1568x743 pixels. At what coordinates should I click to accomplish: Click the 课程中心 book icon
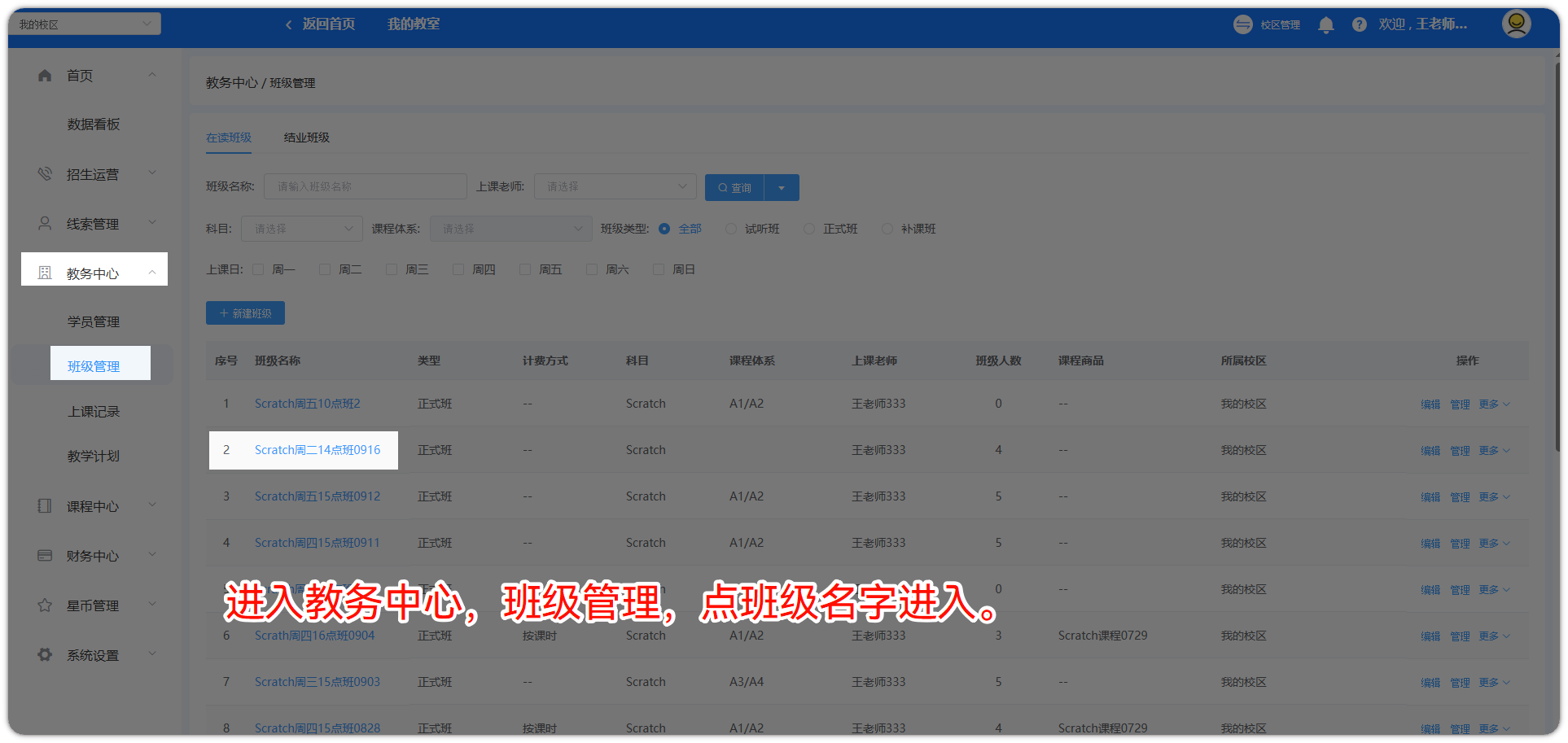click(45, 505)
